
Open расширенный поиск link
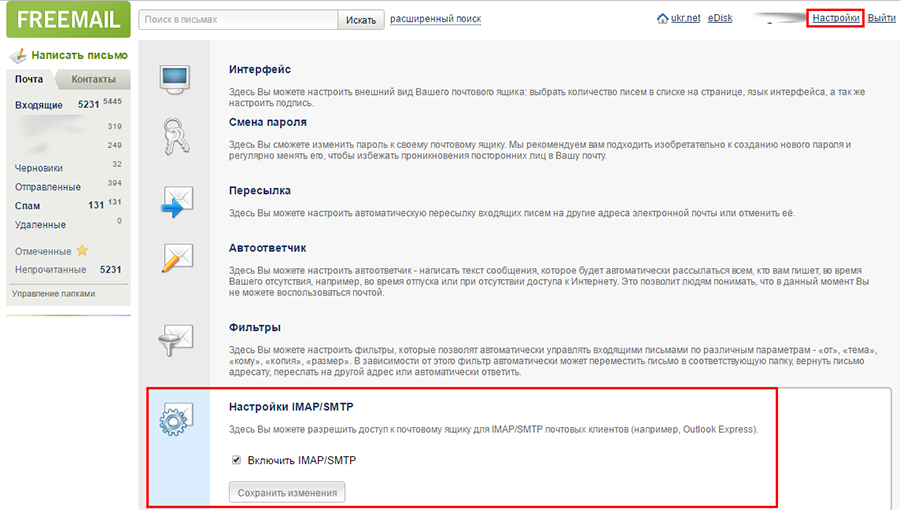point(435,19)
